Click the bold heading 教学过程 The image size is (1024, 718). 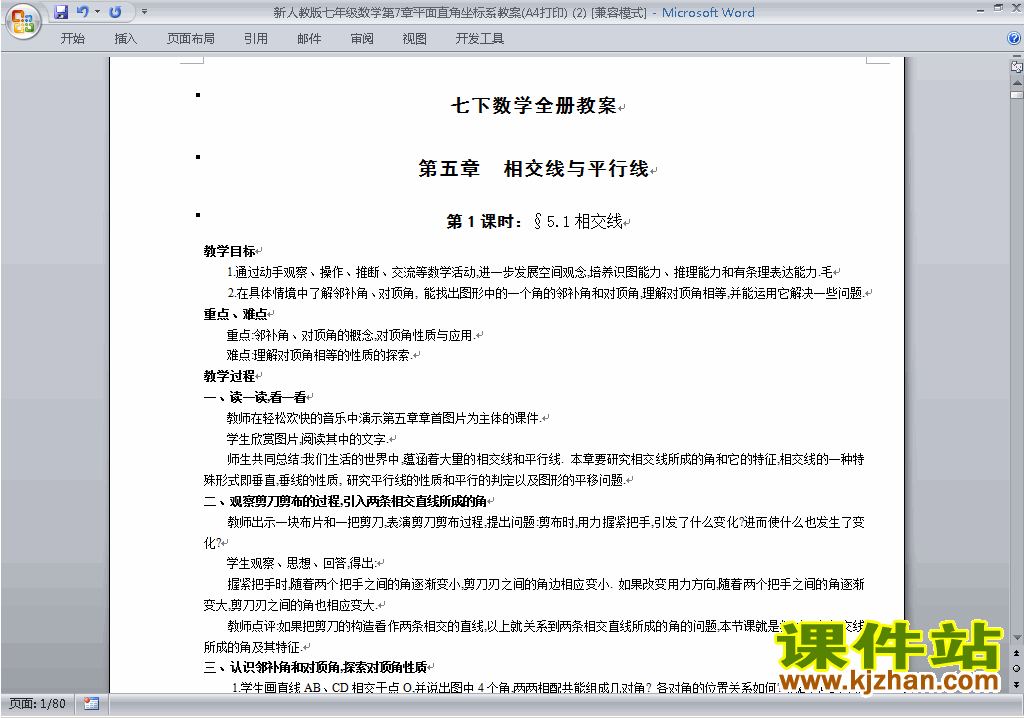[229, 376]
